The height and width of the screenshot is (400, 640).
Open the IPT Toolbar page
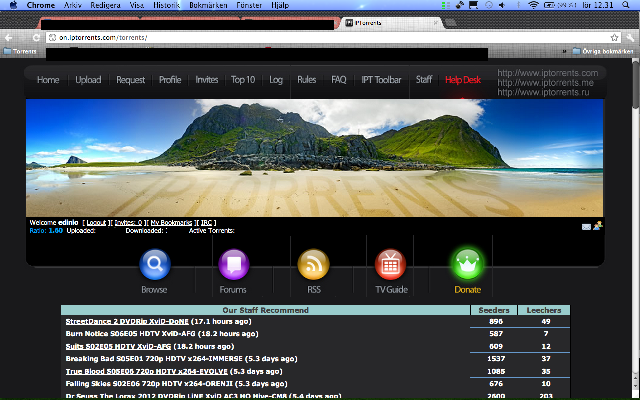pos(381,80)
